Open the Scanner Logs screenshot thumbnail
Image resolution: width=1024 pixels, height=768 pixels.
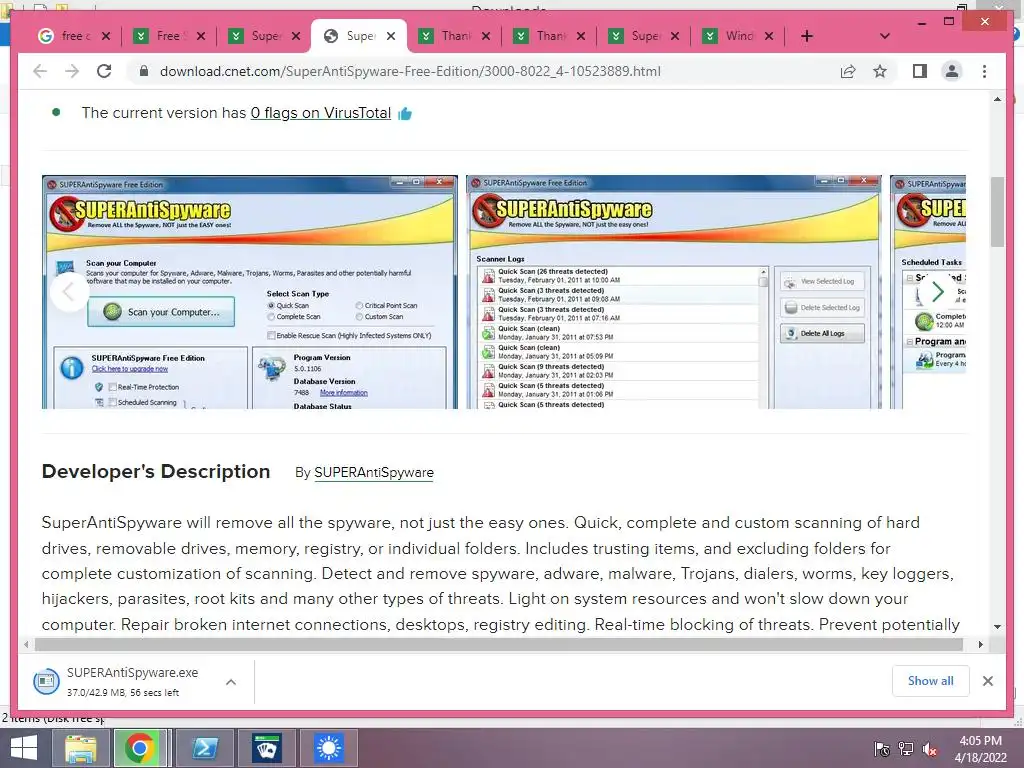[x=673, y=292]
